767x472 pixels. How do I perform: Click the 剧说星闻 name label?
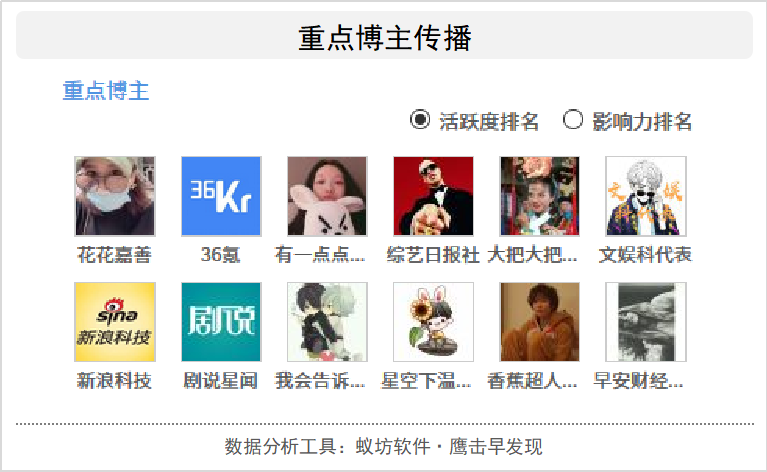point(221,381)
